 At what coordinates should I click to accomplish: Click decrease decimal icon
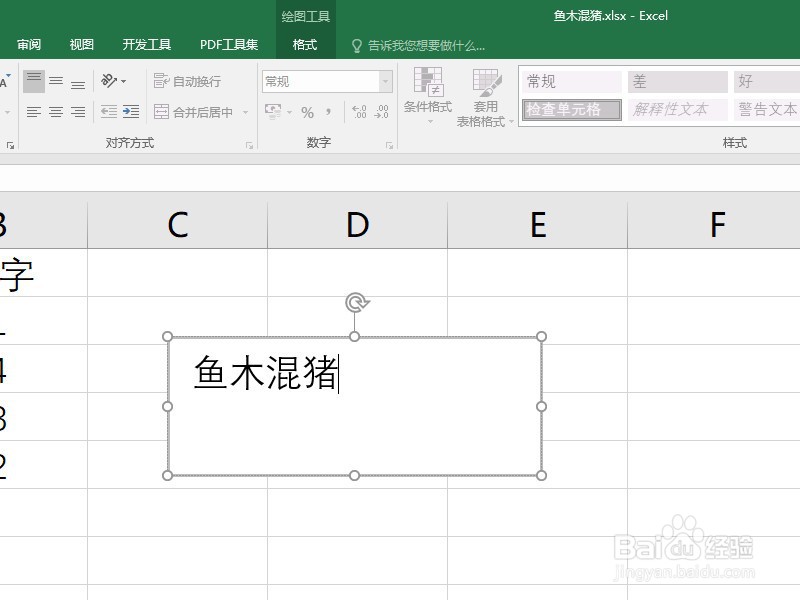(381, 112)
